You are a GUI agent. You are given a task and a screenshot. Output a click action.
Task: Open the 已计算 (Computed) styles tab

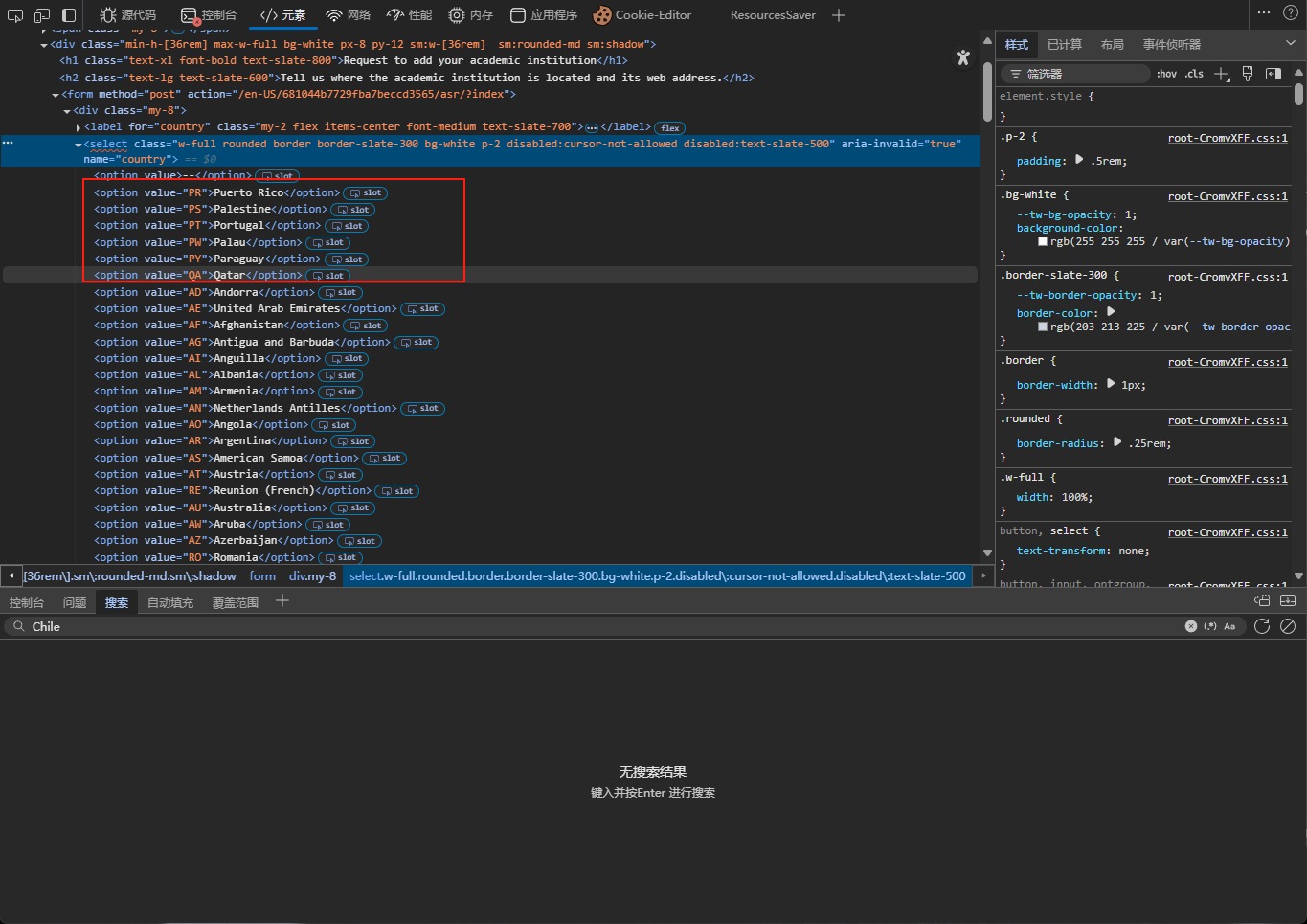(1064, 45)
